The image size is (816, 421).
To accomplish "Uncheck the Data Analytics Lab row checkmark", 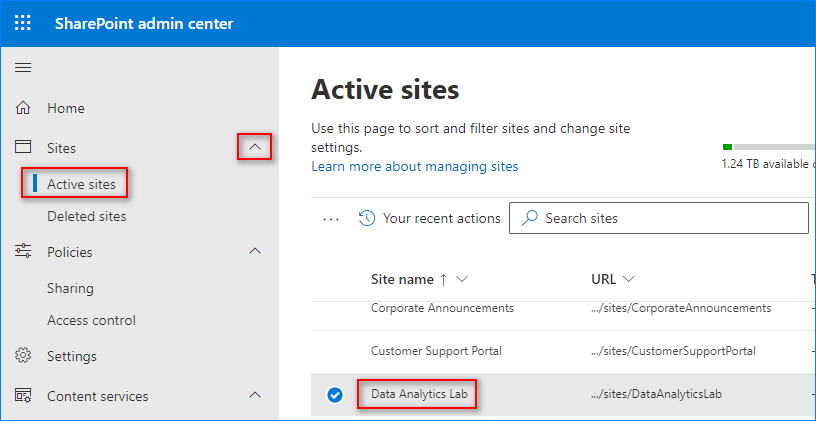I will [335, 396].
